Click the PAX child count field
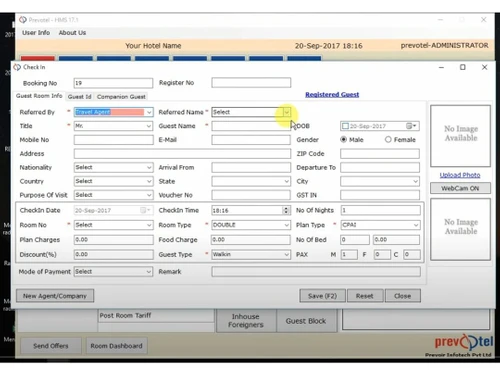 point(412,254)
